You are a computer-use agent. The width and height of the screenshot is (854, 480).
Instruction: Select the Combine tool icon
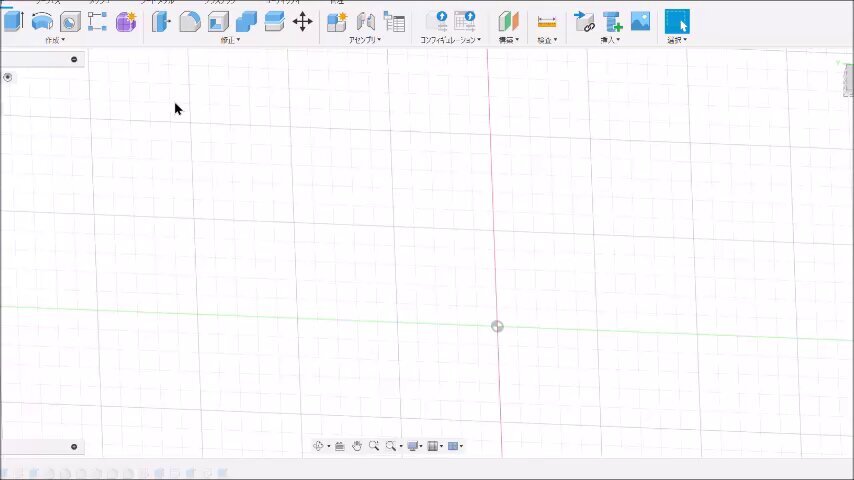246,22
